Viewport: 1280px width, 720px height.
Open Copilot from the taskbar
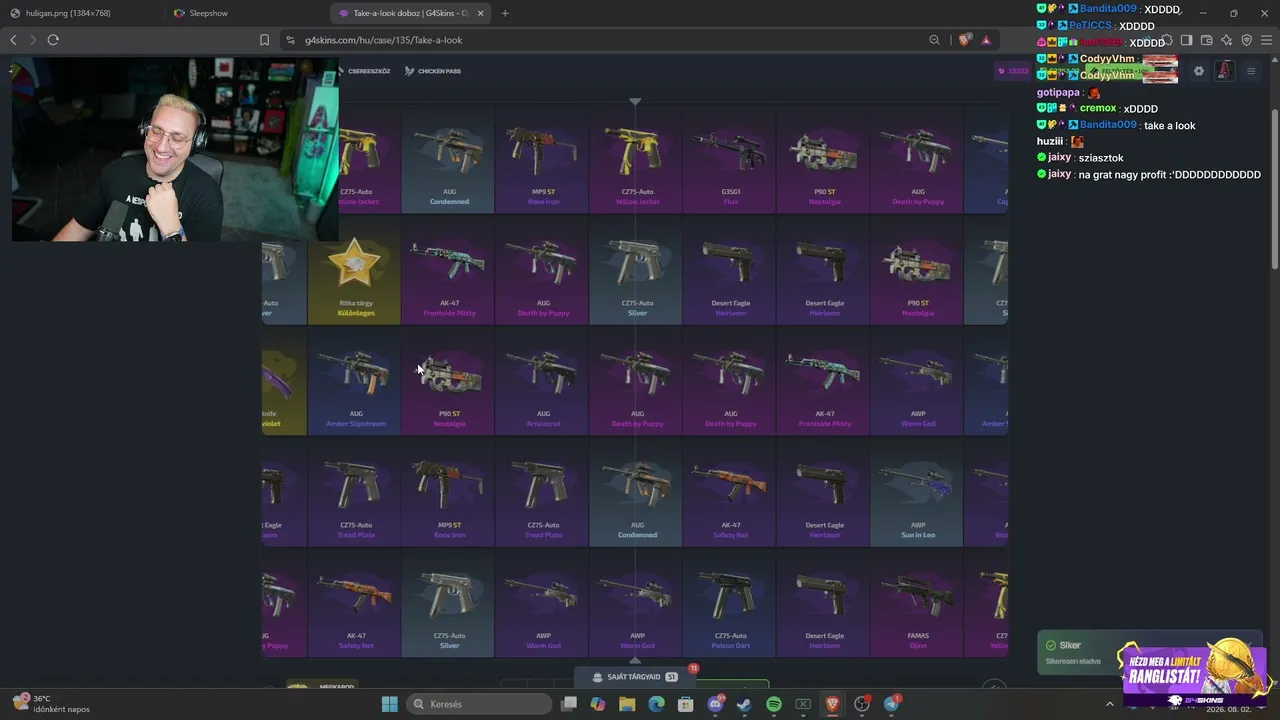(x=598, y=704)
